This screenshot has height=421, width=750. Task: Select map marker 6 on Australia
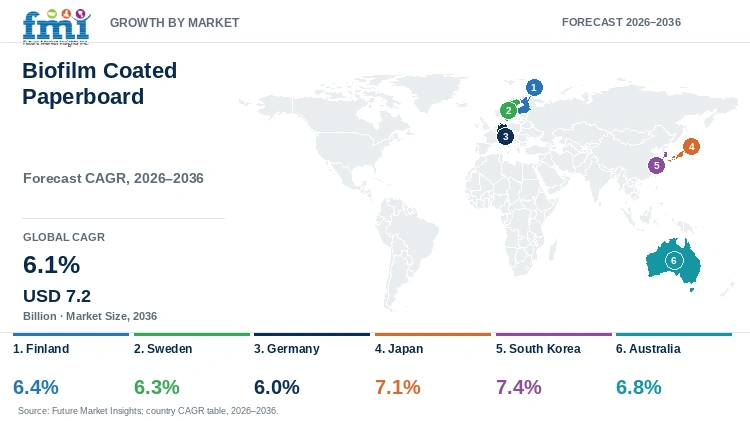tap(674, 261)
